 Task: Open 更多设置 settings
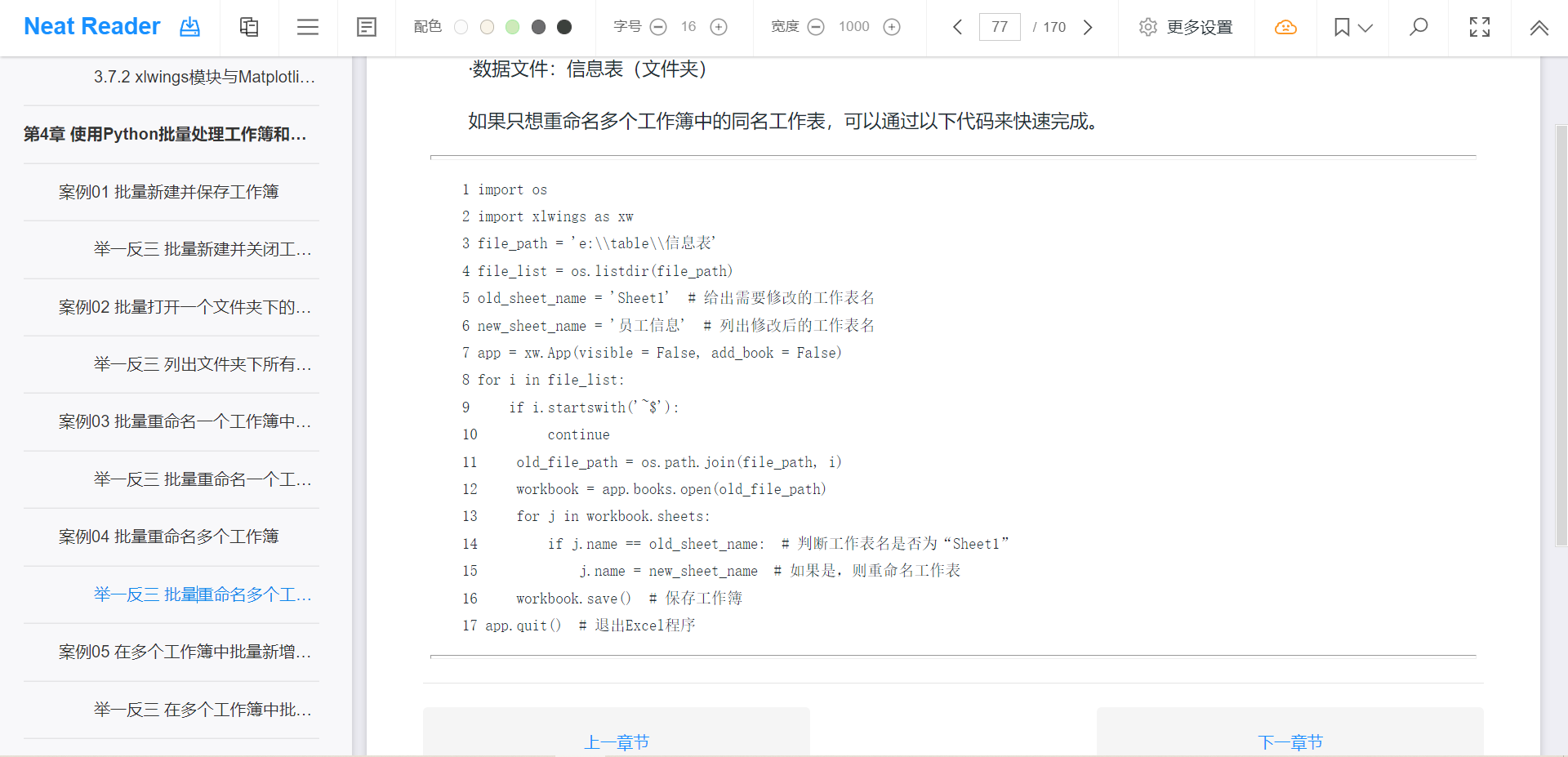1186,27
